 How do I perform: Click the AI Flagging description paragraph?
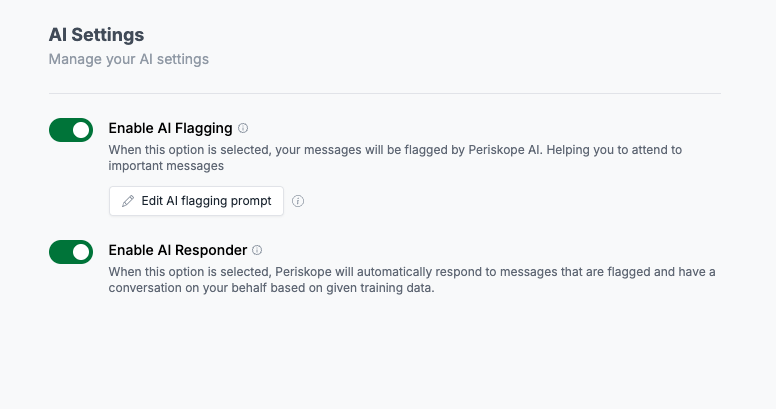click(x=395, y=157)
